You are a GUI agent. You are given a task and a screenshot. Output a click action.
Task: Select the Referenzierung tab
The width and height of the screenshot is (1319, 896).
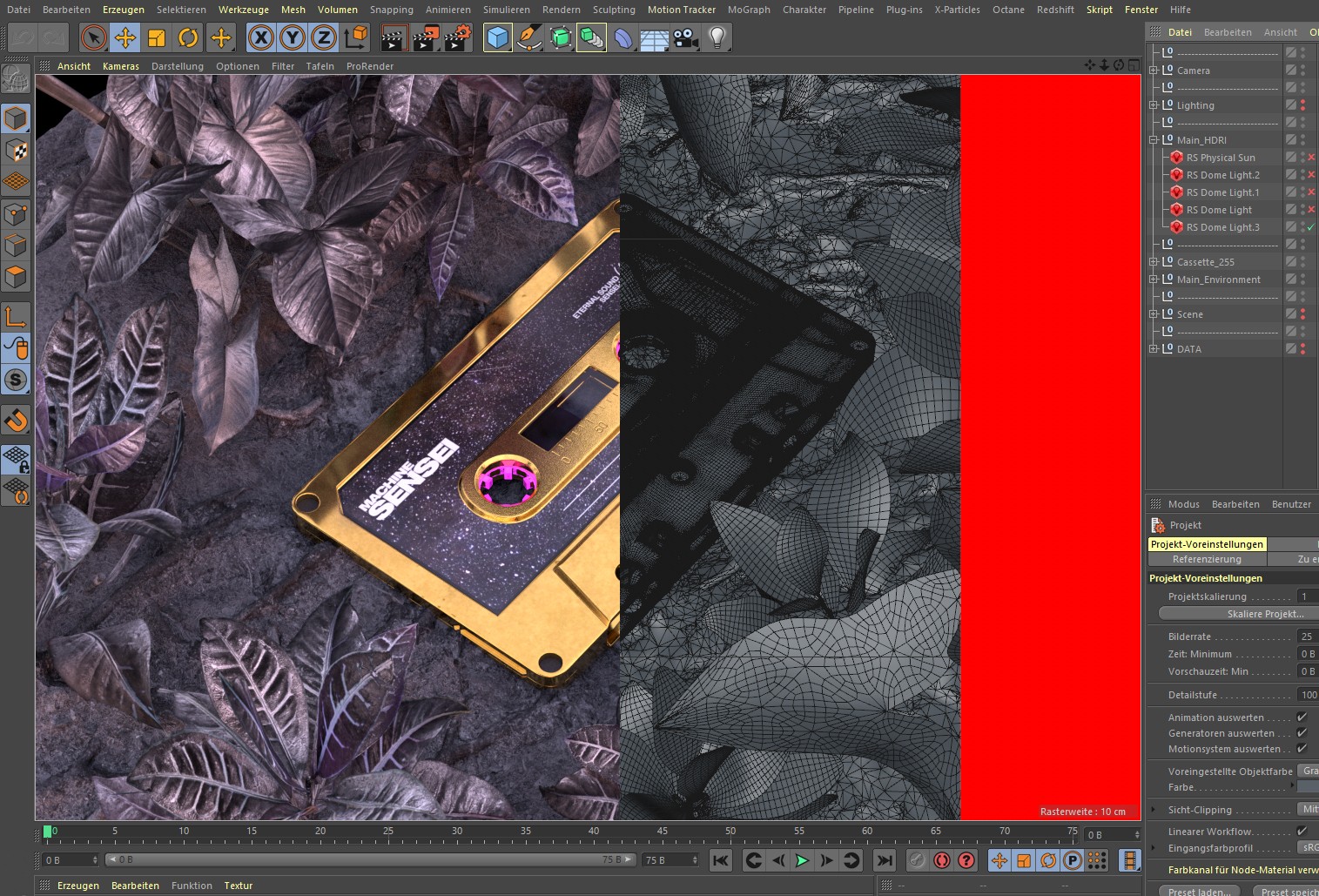1207,559
